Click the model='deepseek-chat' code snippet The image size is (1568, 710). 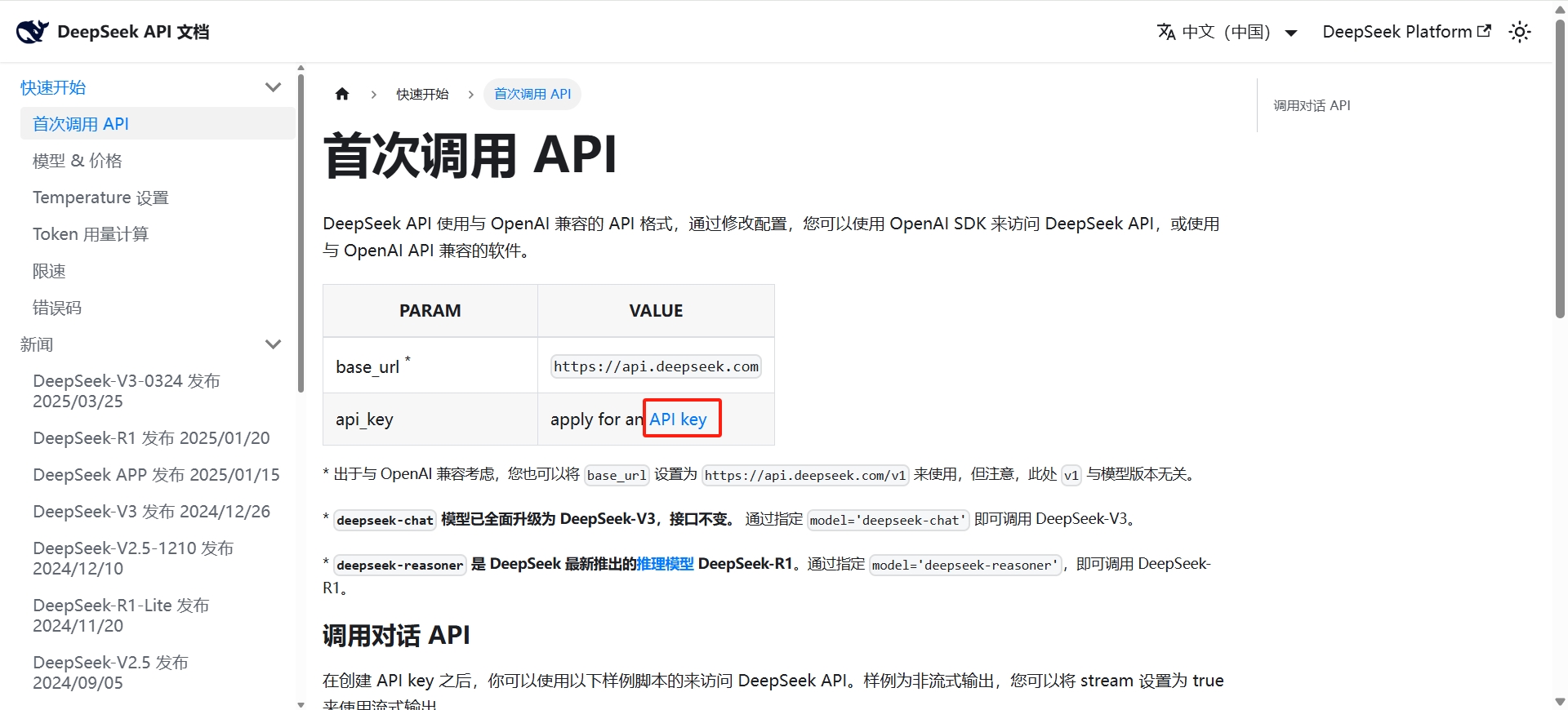(x=889, y=520)
